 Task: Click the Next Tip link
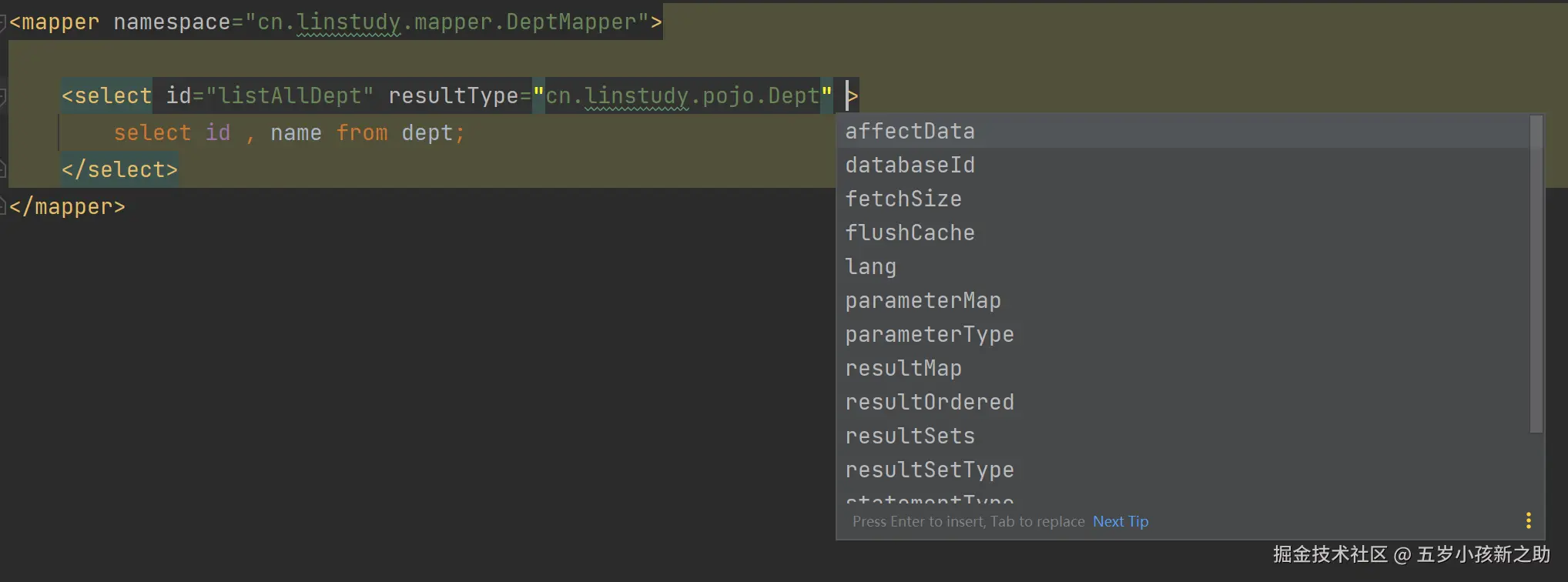(1120, 522)
